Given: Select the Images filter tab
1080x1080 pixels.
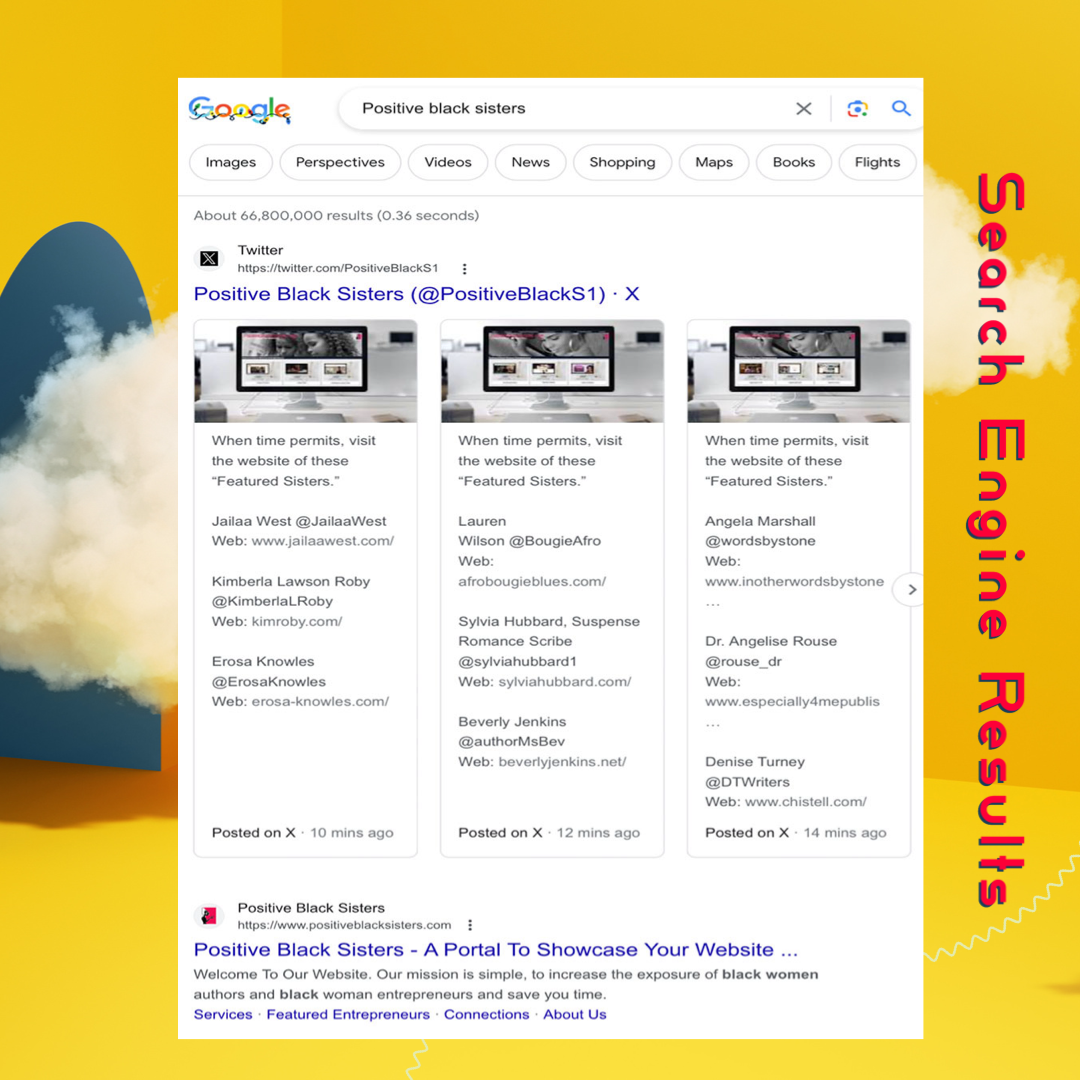Looking at the screenshot, I should point(231,163).
